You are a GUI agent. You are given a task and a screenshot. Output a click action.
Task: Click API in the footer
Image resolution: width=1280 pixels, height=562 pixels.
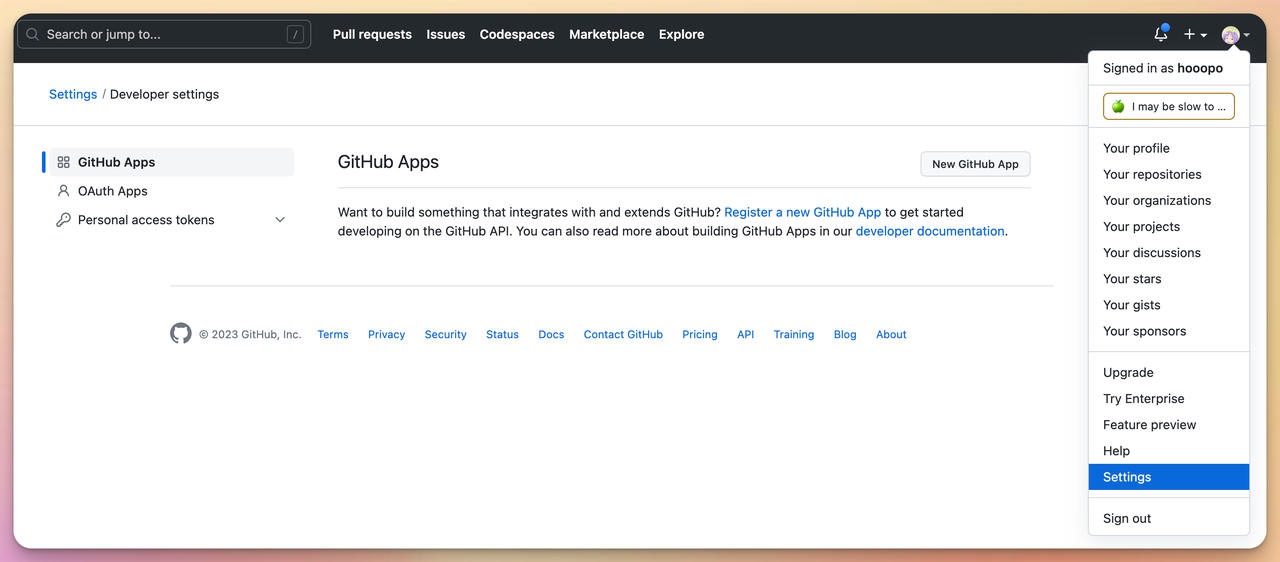point(745,335)
